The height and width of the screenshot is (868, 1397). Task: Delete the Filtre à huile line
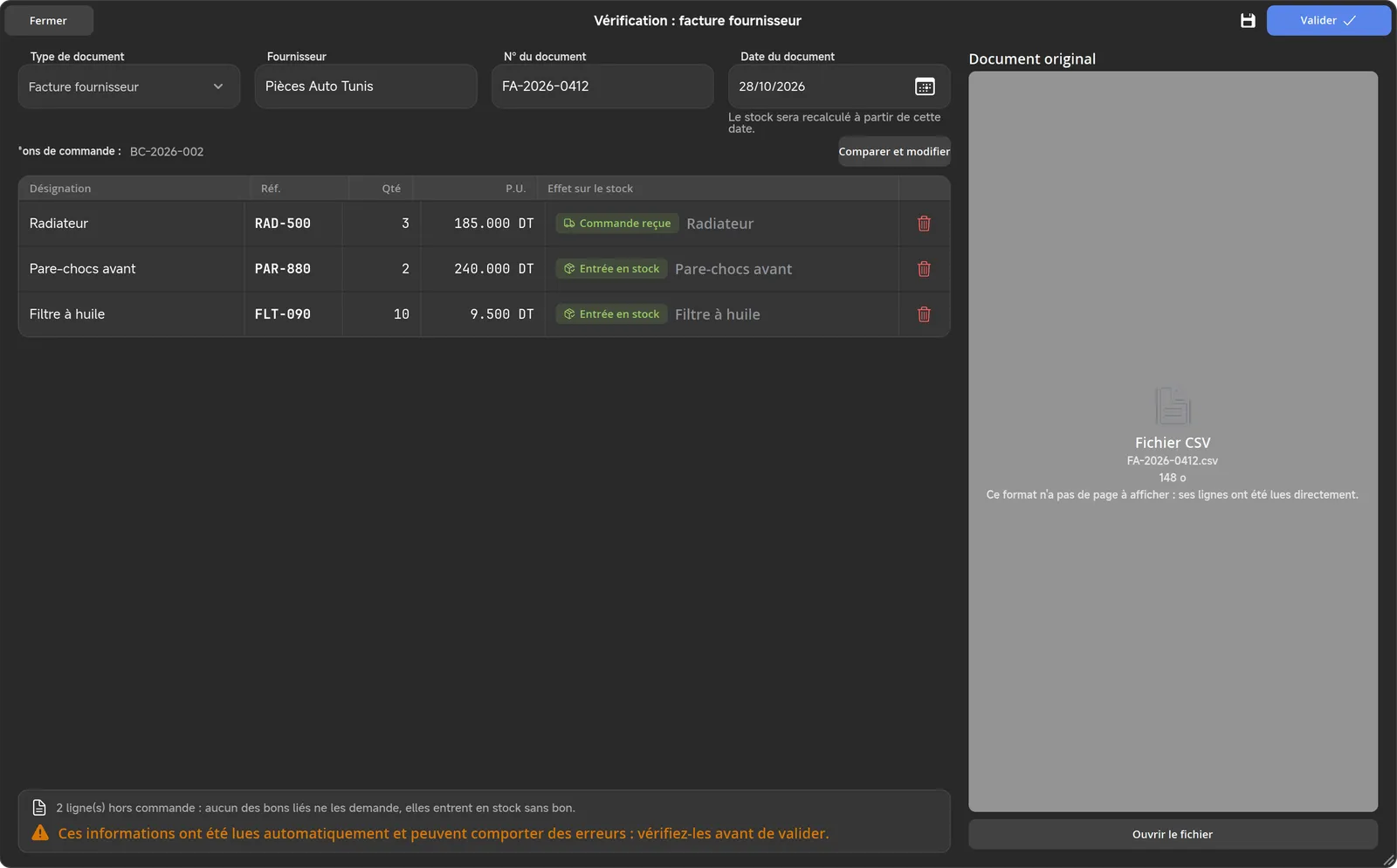click(924, 314)
